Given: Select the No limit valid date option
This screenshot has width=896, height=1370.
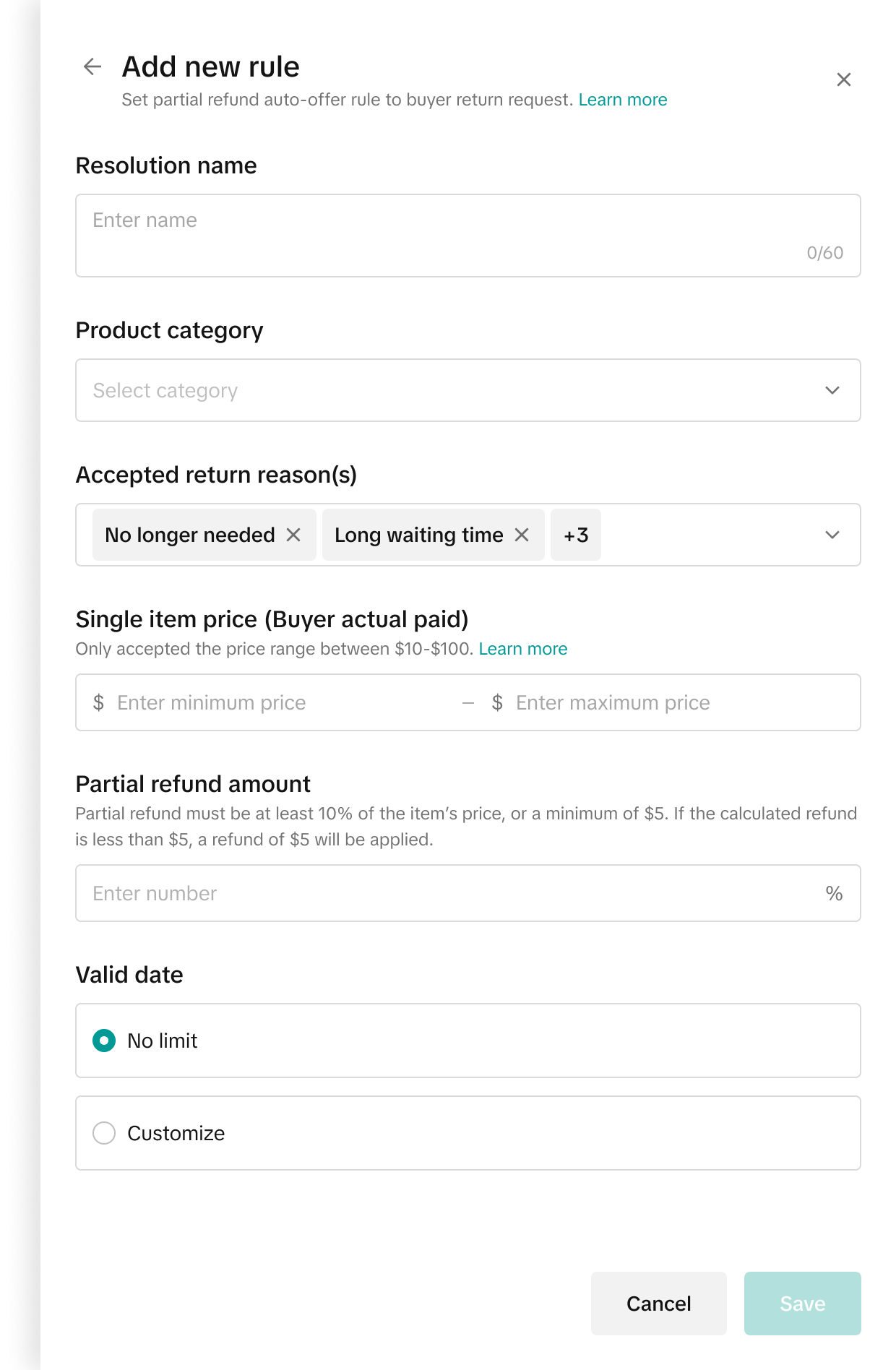Looking at the screenshot, I should click(x=104, y=1041).
